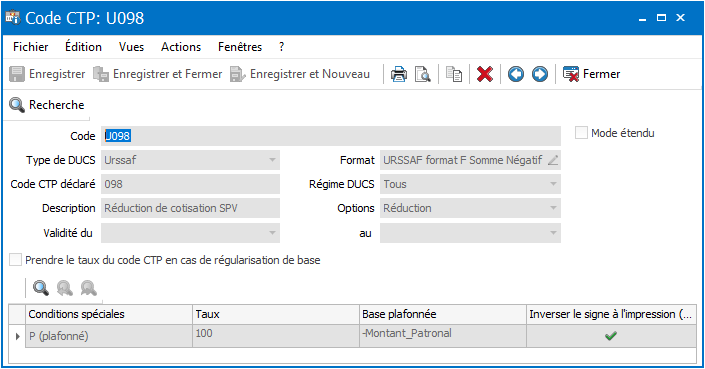This screenshot has width=705, height=369.
Task: Click the Description field
Action: 190,209
